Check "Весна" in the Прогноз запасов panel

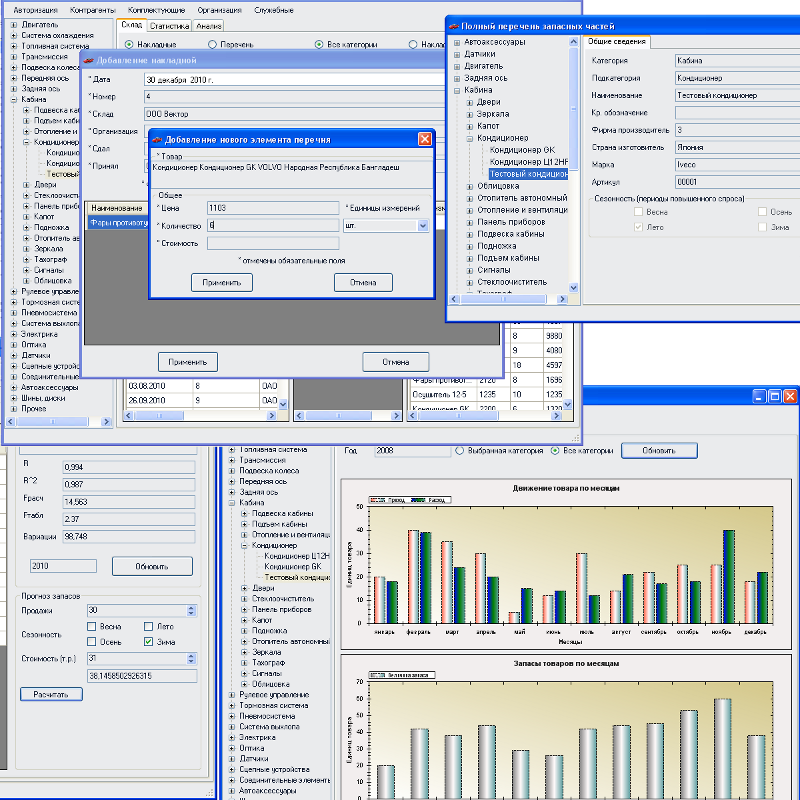point(91,627)
